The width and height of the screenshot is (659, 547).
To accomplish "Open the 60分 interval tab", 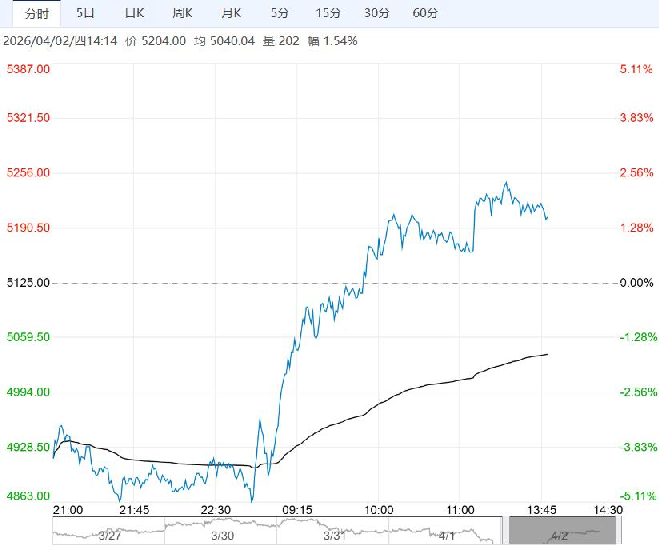I will [x=425, y=13].
